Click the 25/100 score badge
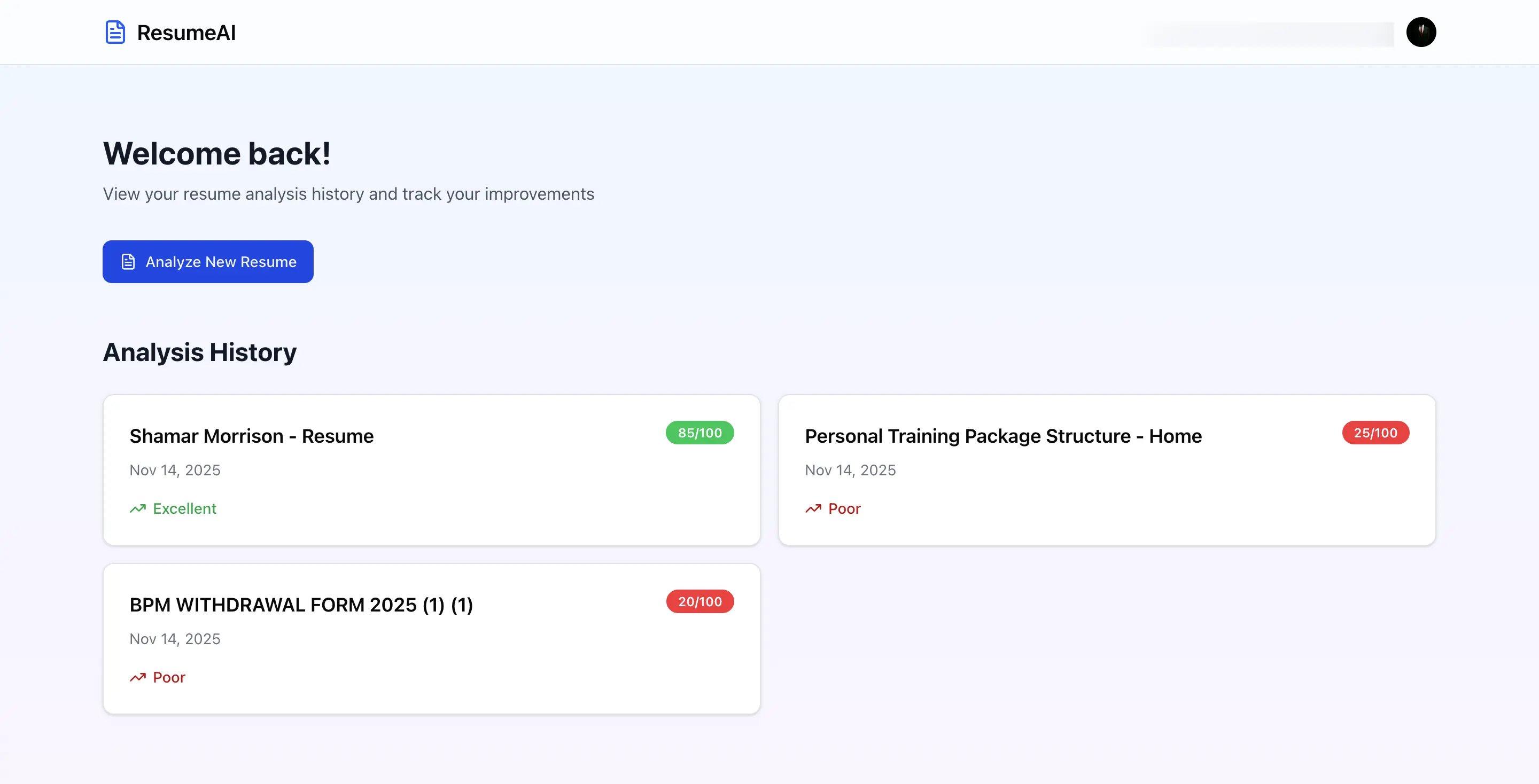1539x784 pixels. (x=1375, y=432)
